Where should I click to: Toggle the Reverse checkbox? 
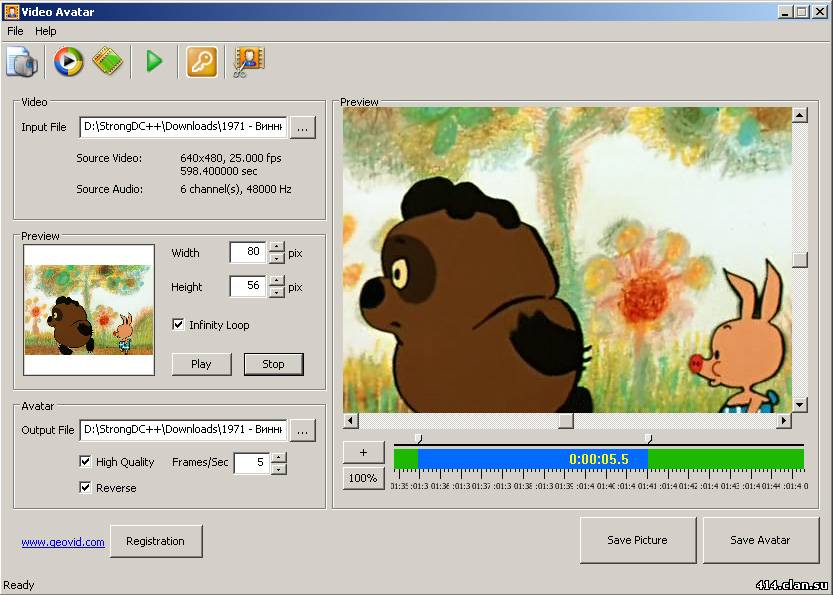click(85, 487)
